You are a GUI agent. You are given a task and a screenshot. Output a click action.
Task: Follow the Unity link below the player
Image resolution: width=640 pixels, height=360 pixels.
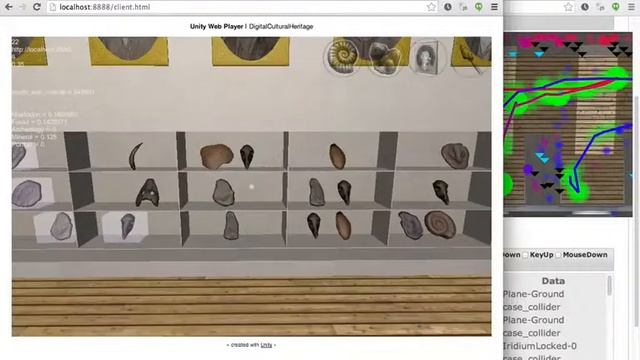(266, 345)
